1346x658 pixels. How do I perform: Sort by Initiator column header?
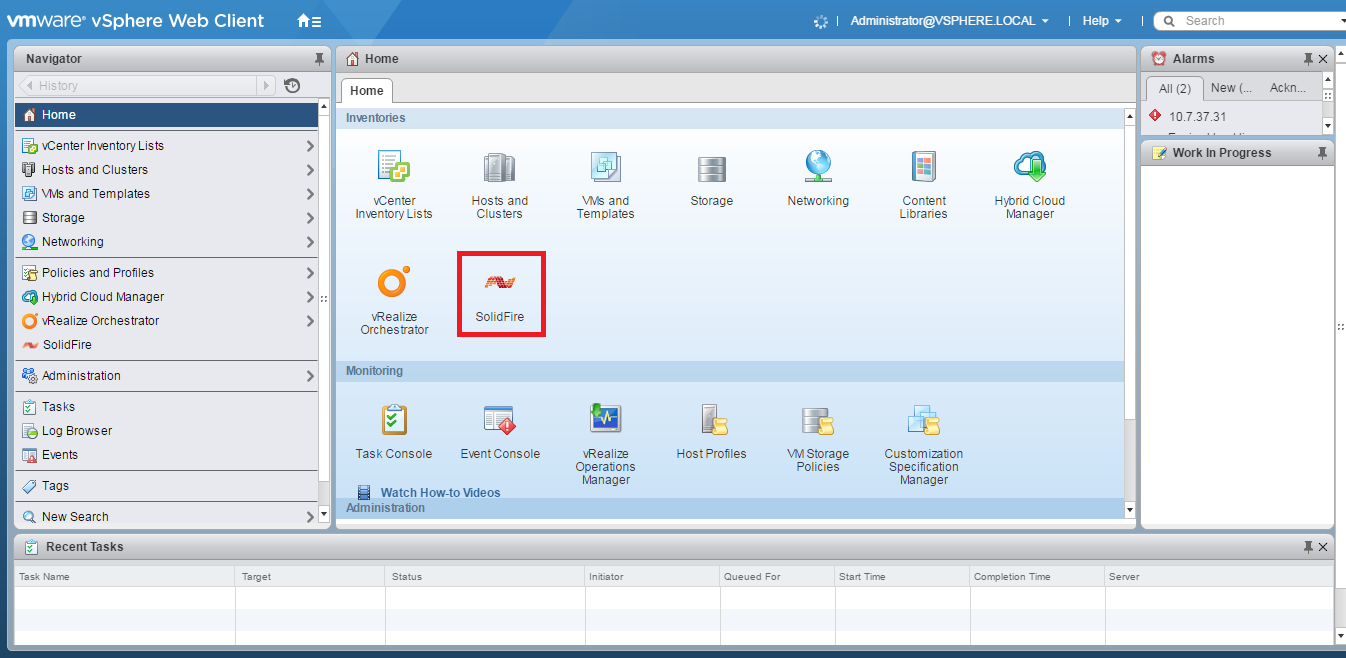(652, 577)
